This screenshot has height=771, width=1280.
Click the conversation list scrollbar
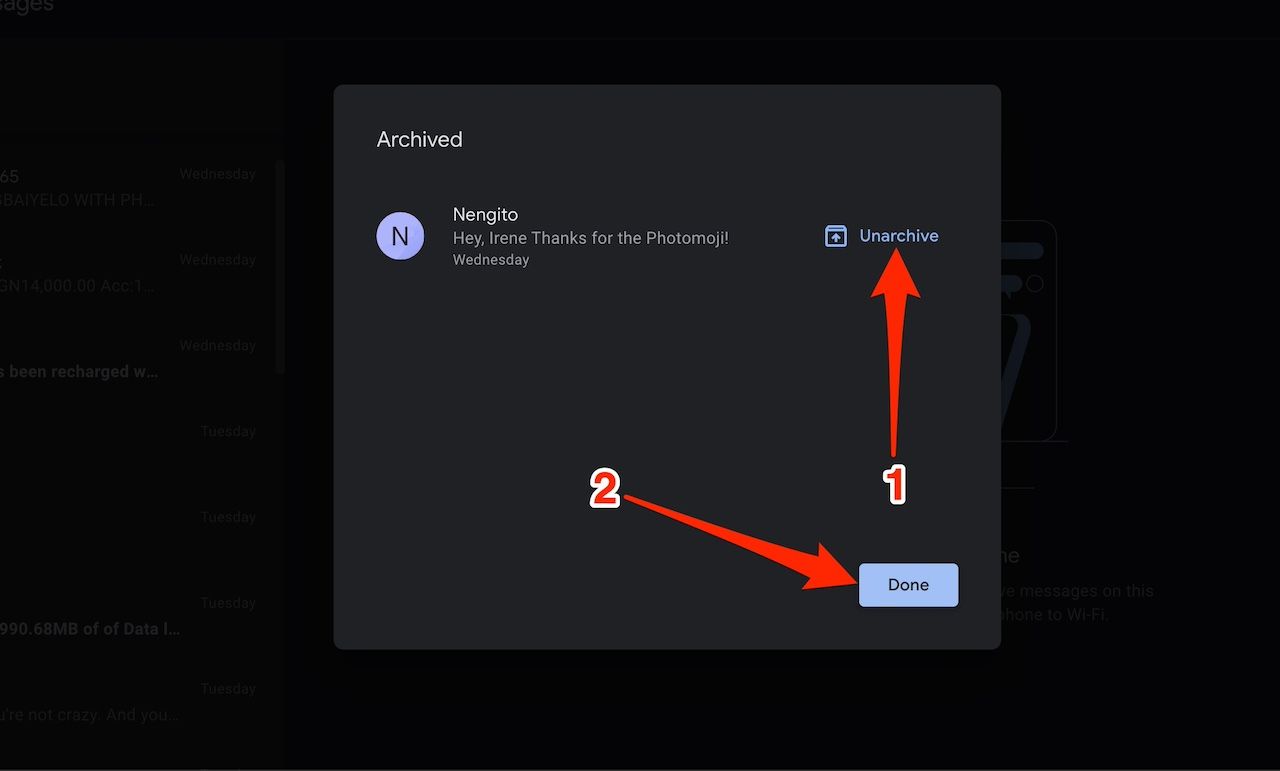pos(280,266)
